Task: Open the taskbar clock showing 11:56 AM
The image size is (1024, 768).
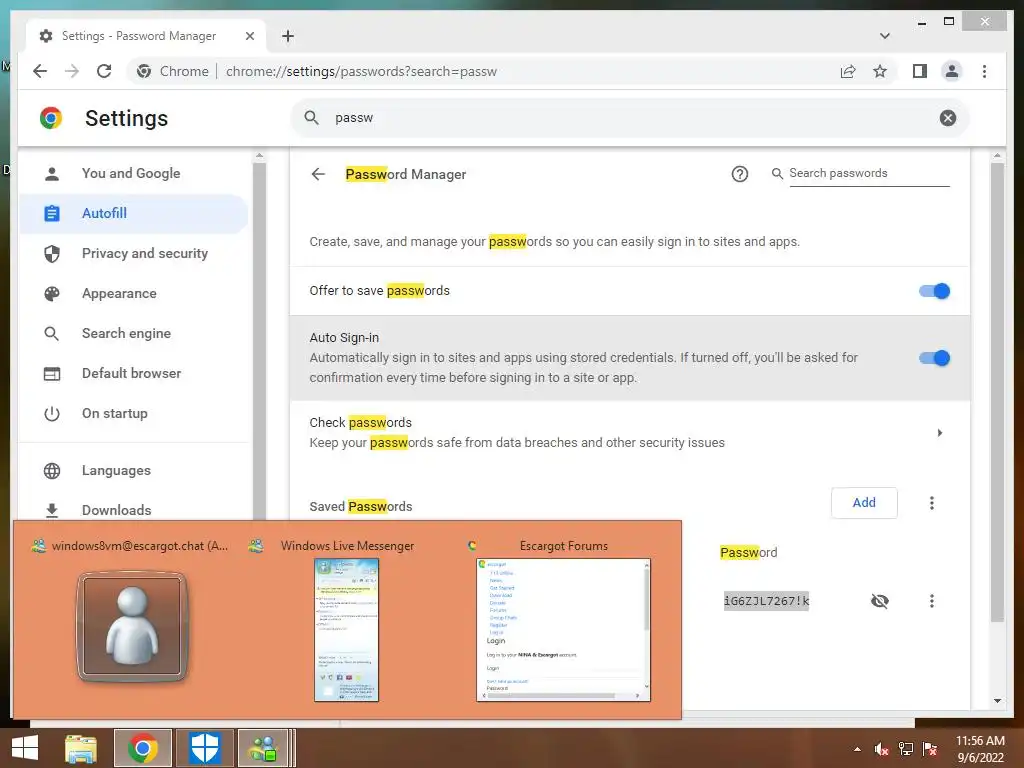Action: [x=980, y=749]
